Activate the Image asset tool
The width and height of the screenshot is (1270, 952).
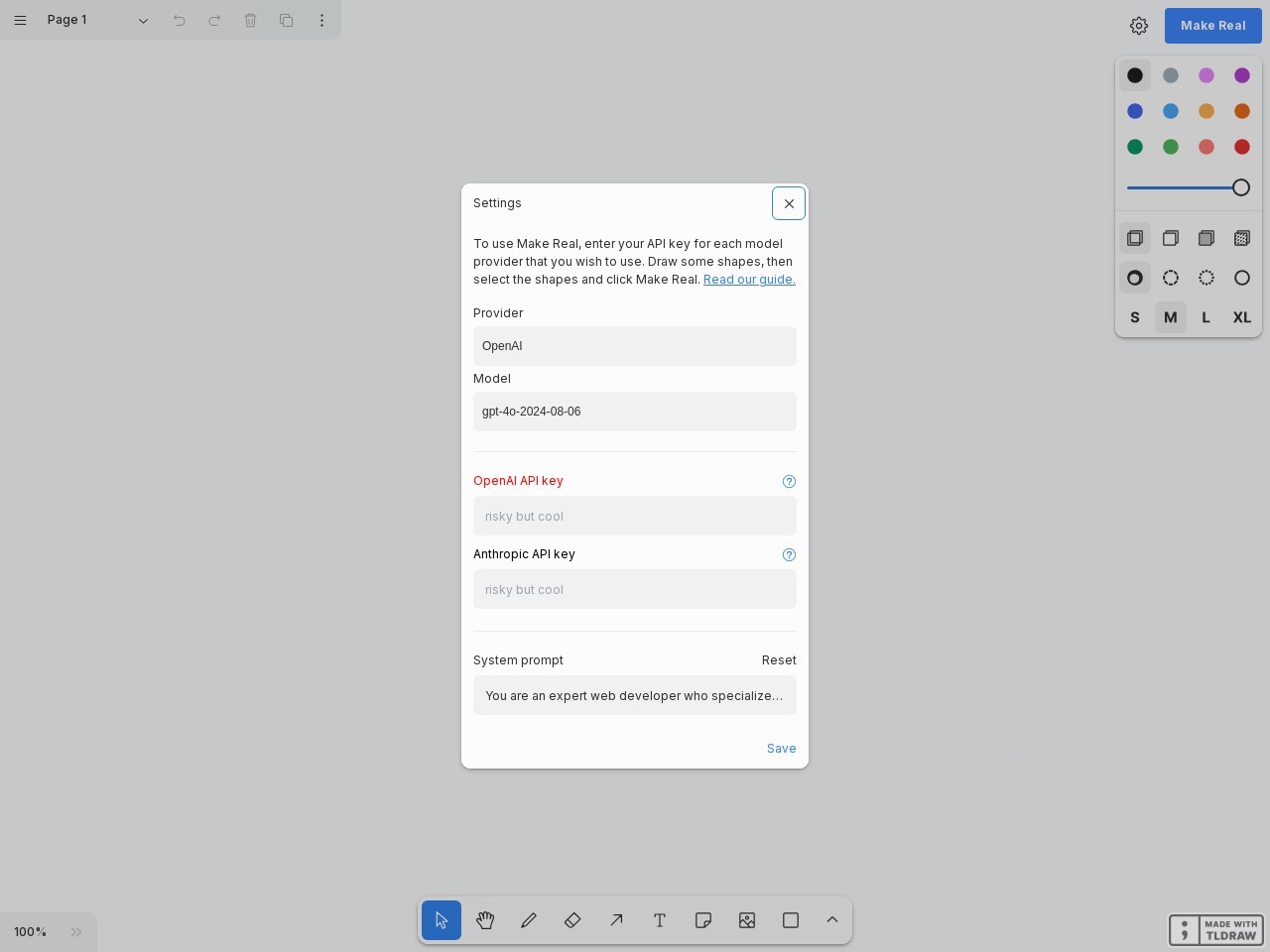[747, 920]
